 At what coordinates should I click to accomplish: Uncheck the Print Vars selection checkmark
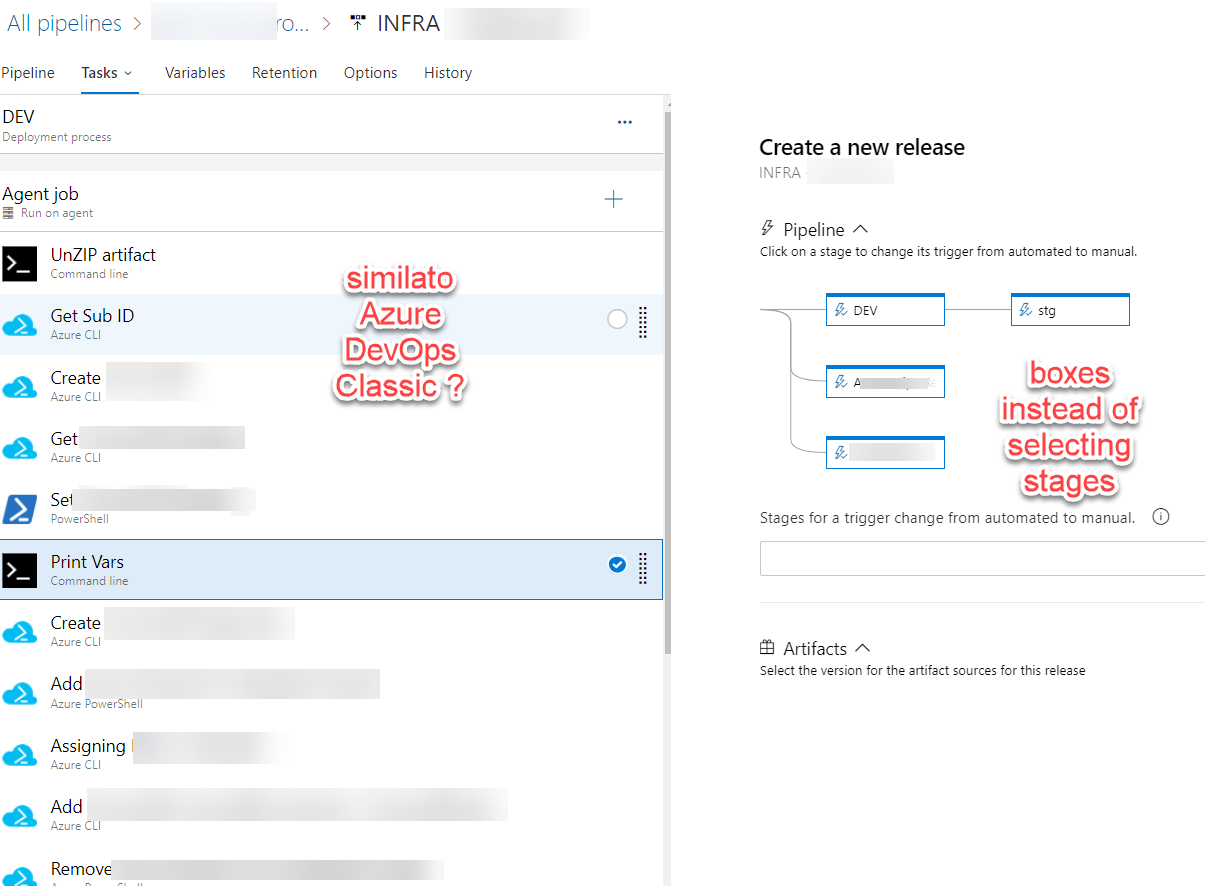tap(617, 565)
